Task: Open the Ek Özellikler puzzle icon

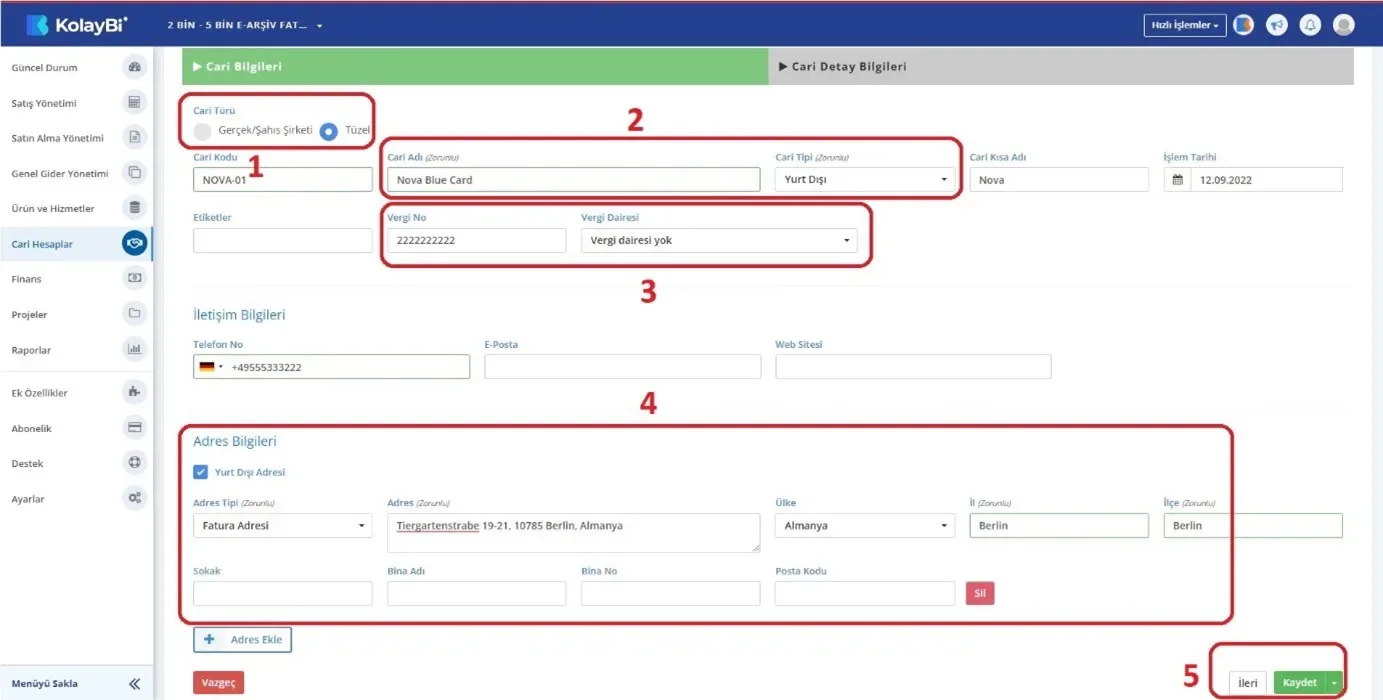Action: (x=135, y=392)
